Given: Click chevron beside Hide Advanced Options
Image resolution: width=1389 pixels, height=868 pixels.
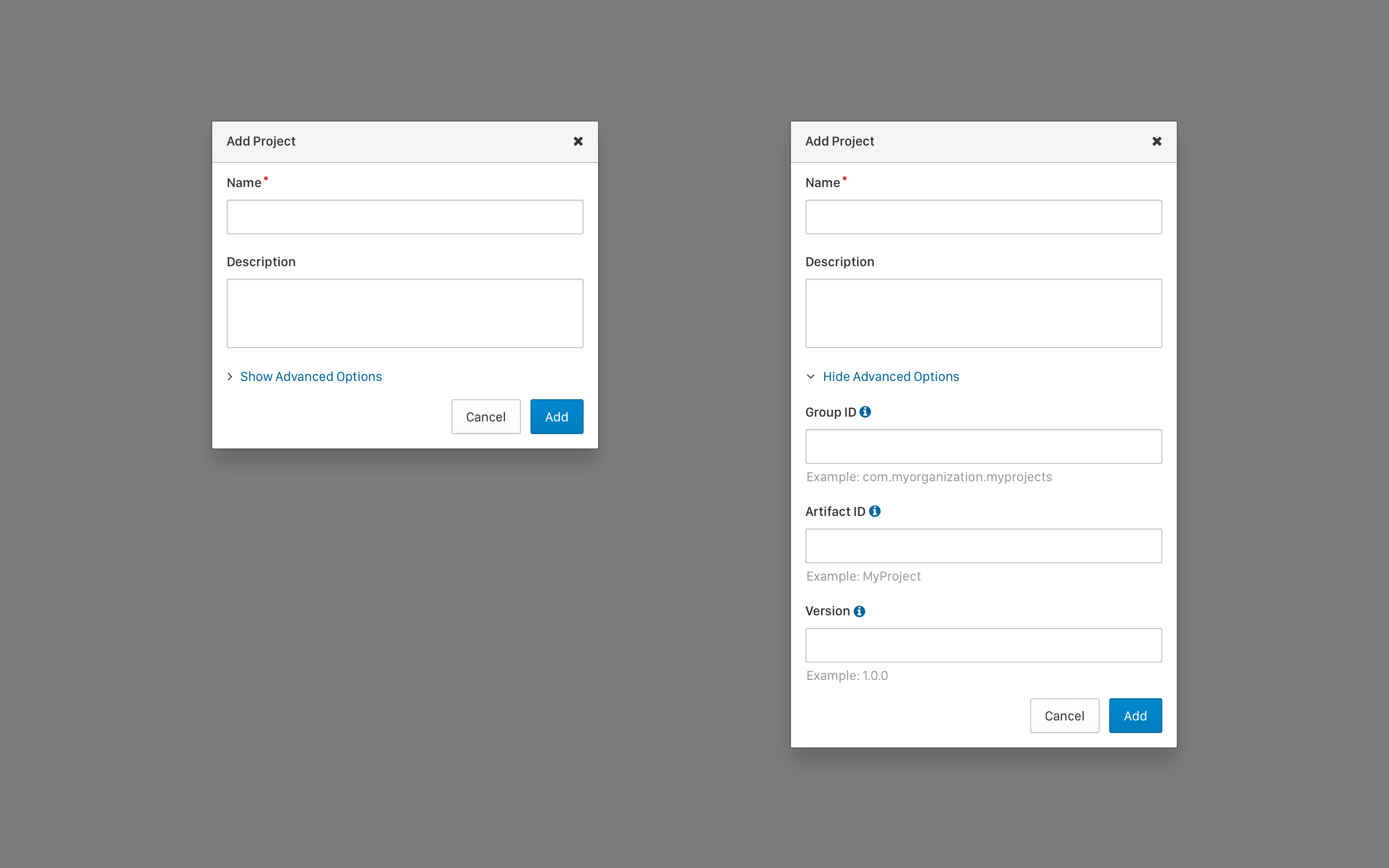Looking at the screenshot, I should coord(810,377).
